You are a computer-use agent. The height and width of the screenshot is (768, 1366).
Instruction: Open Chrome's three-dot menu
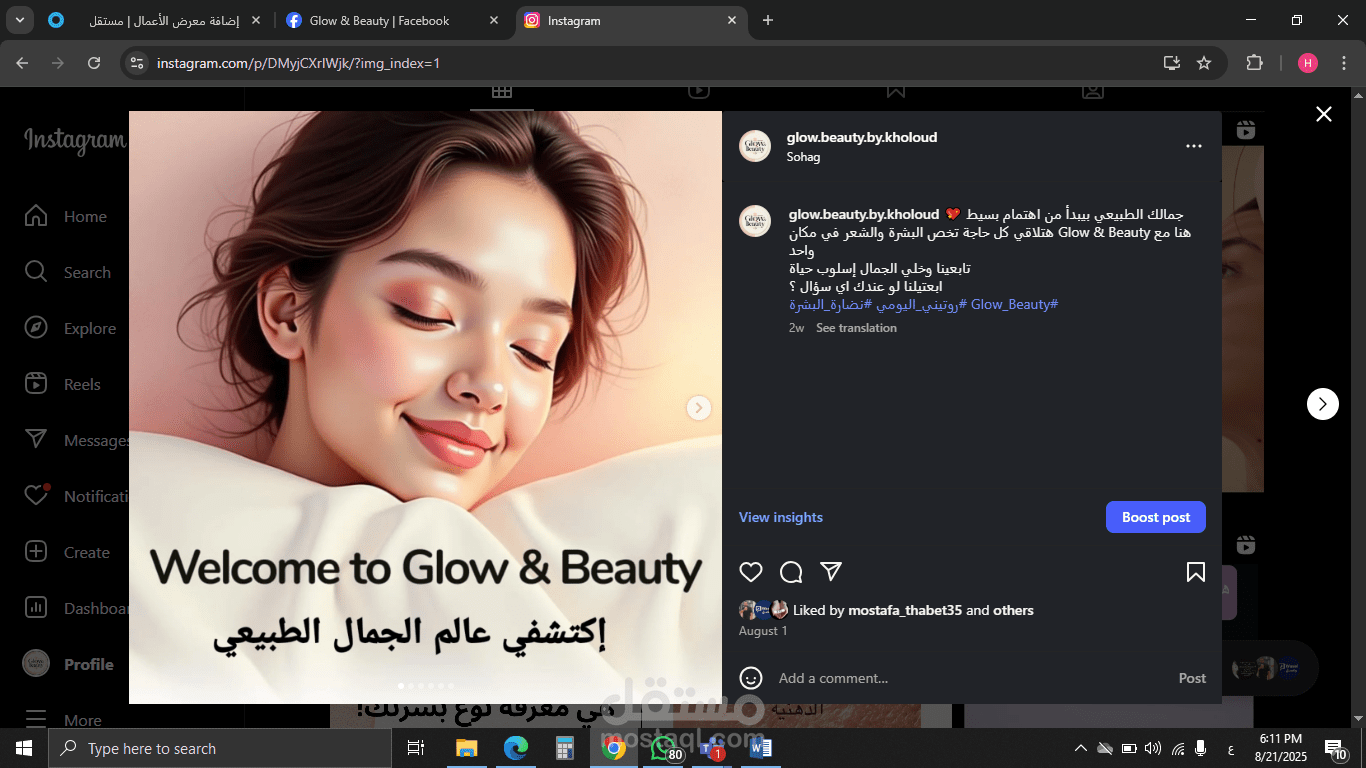coord(1344,63)
